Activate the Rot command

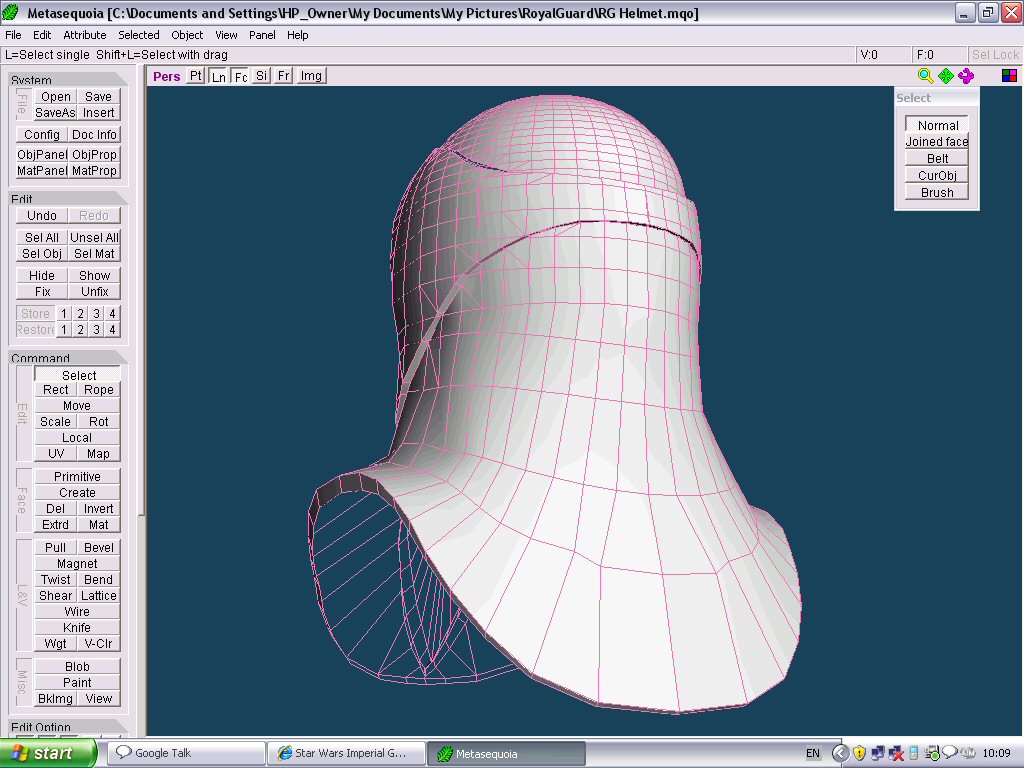pyautogui.click(x=99, y=422)
